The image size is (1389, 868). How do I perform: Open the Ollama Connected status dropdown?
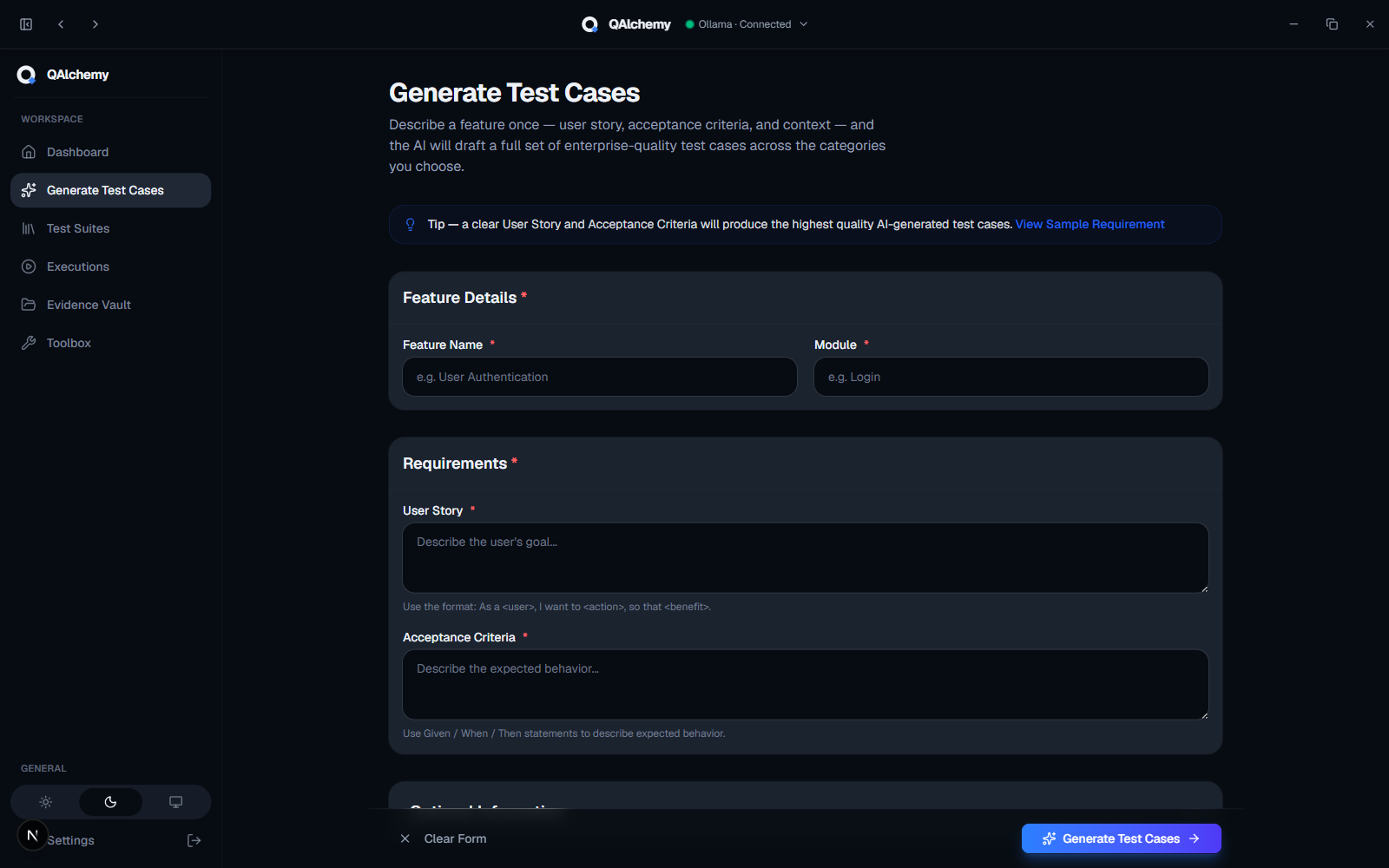(747, 24)
